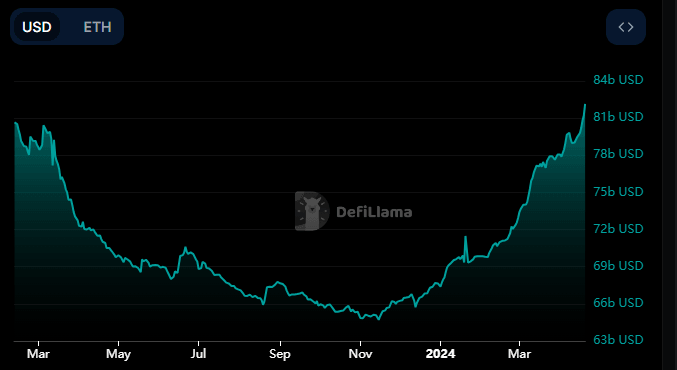Select the Sep label on the time axis
The image size is (677, 370).
280,354
